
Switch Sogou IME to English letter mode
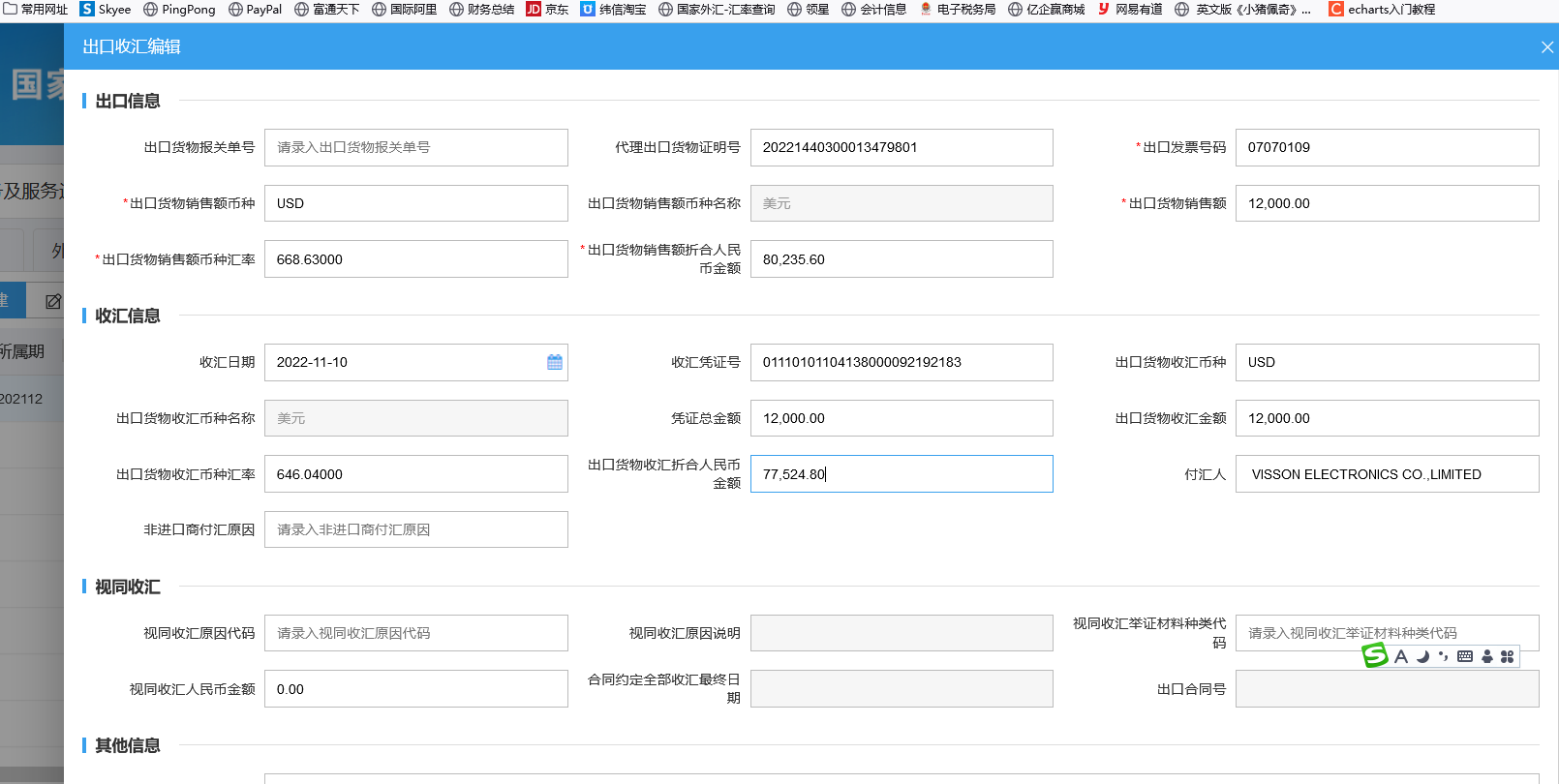(x=1401, y=656)
